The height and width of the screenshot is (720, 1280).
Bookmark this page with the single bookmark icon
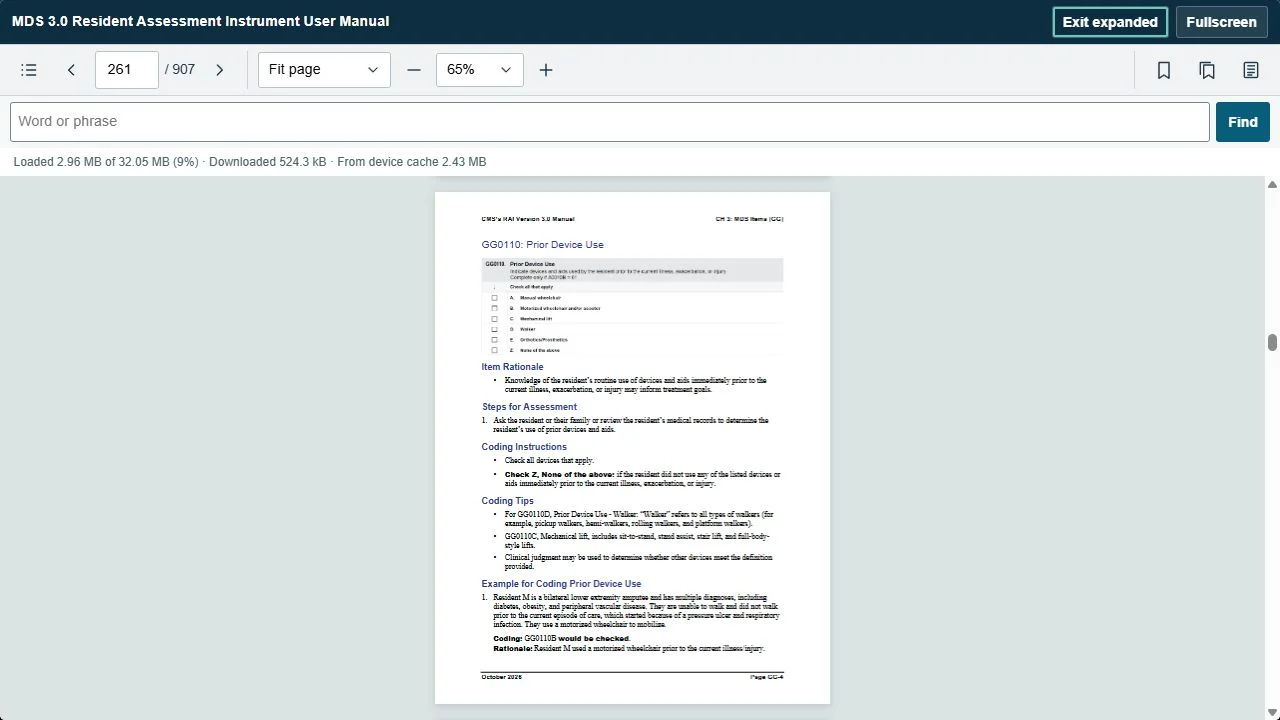point(1164,70)
